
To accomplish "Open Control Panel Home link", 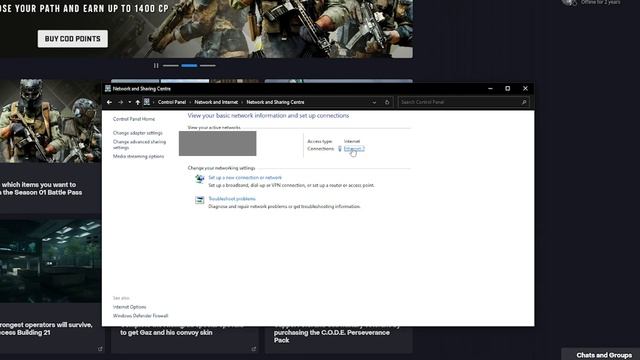I will coord(134,119).
